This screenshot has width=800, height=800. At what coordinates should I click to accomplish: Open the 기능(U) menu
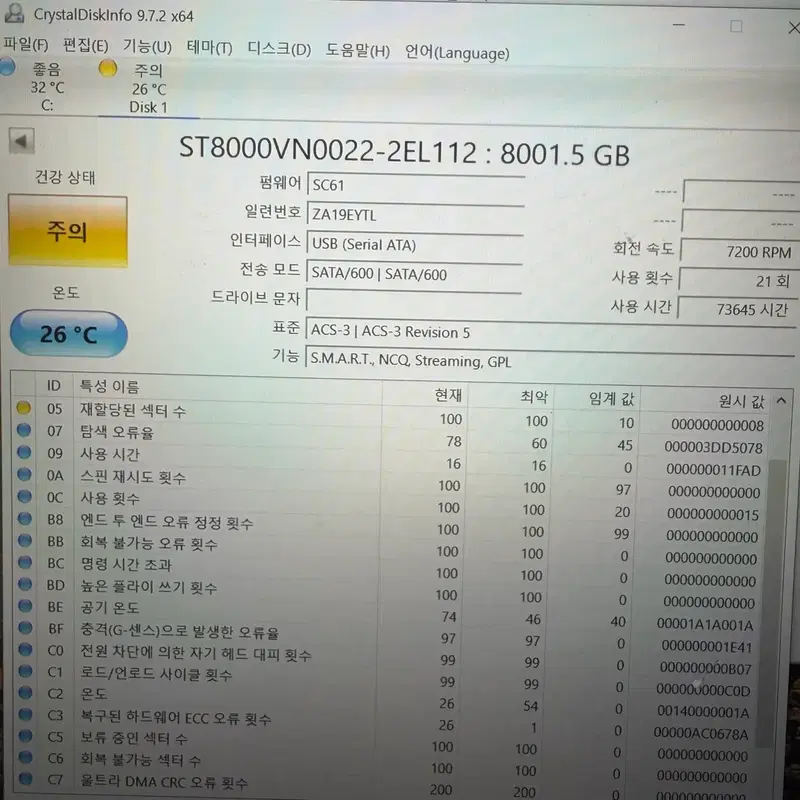147,46
